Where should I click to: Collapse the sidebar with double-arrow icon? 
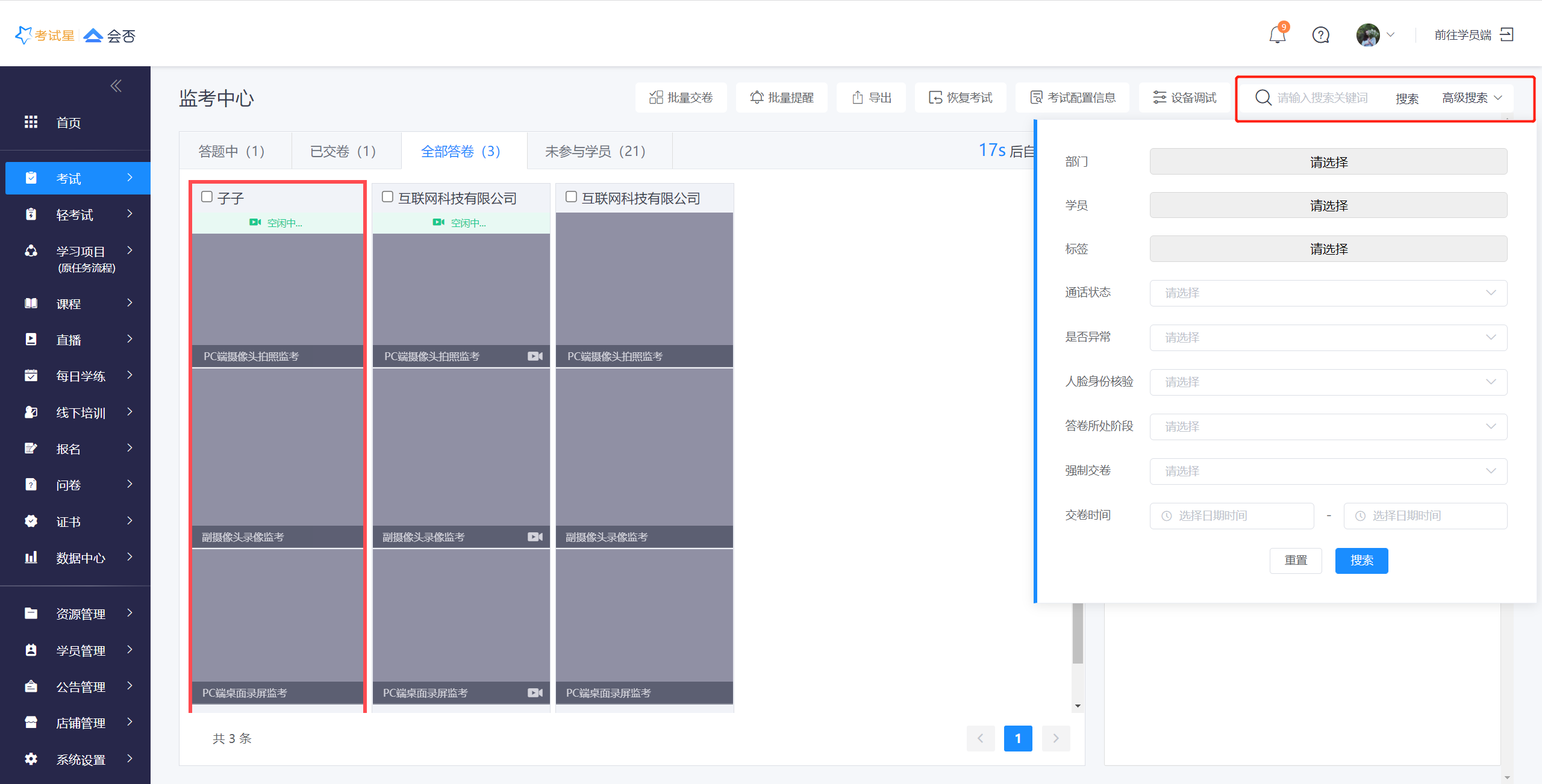tap(116, 86)
